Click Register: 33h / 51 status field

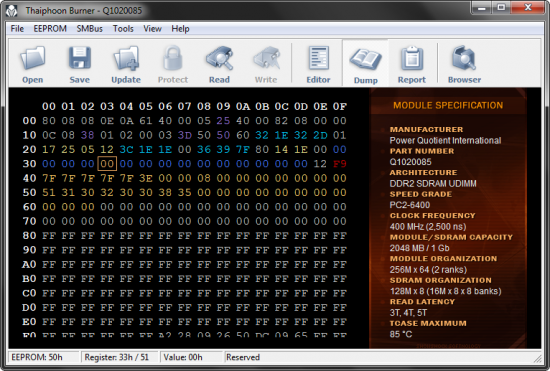click(120, 357)
